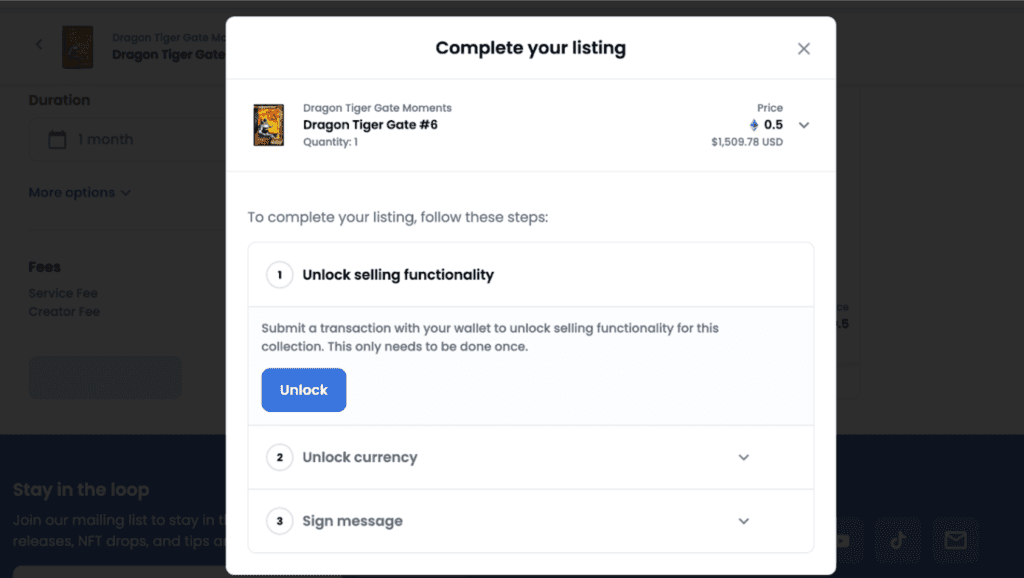
Task: Open the TikTok social icon
Action: click(x=896, y=539)
